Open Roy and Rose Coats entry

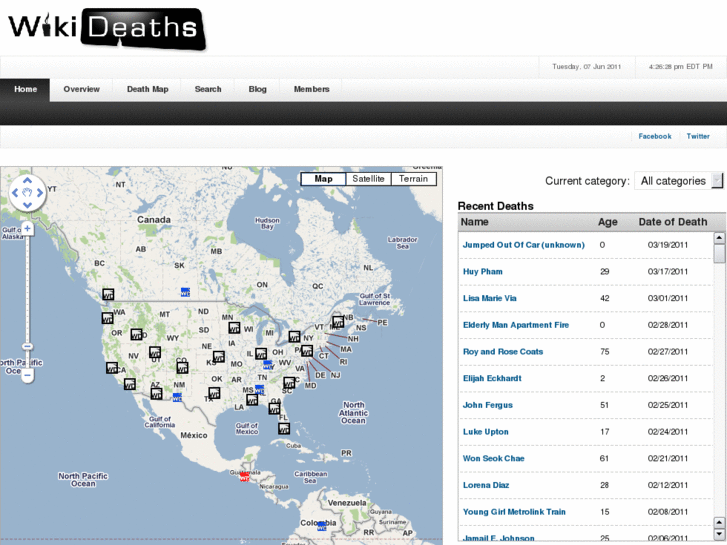click(x=503, y=352)
